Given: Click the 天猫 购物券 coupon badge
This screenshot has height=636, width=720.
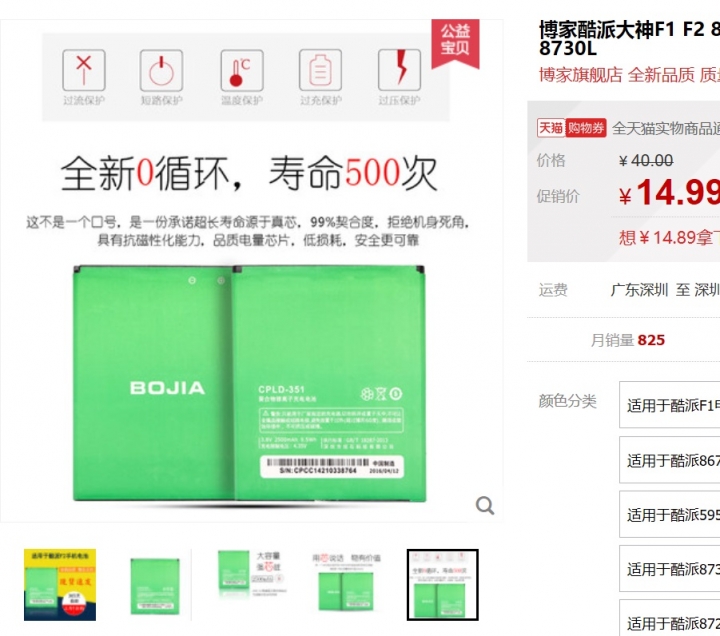Looking at the screenshot, I should point(572,128).
